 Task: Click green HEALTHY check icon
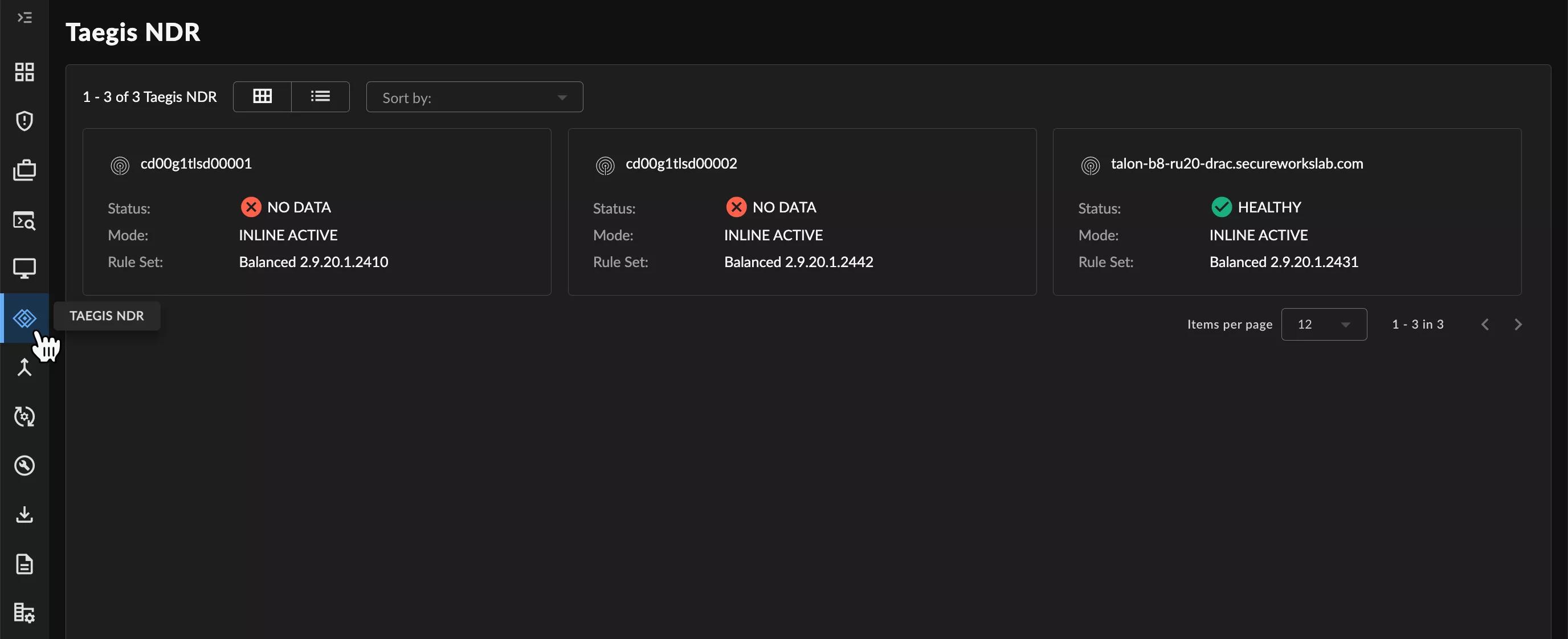[1221, 207]
